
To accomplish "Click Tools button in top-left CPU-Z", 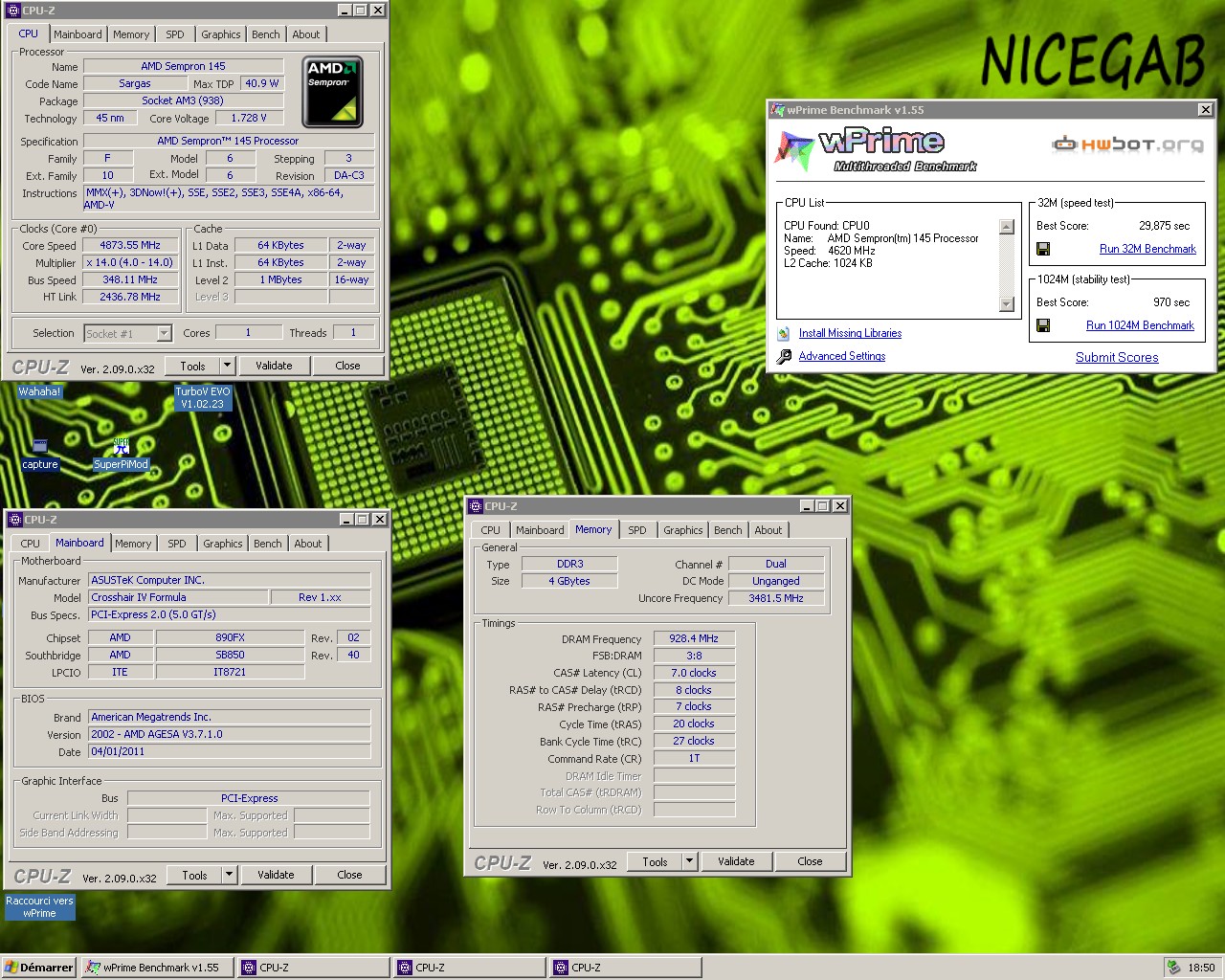I will (x=192, y=366).
